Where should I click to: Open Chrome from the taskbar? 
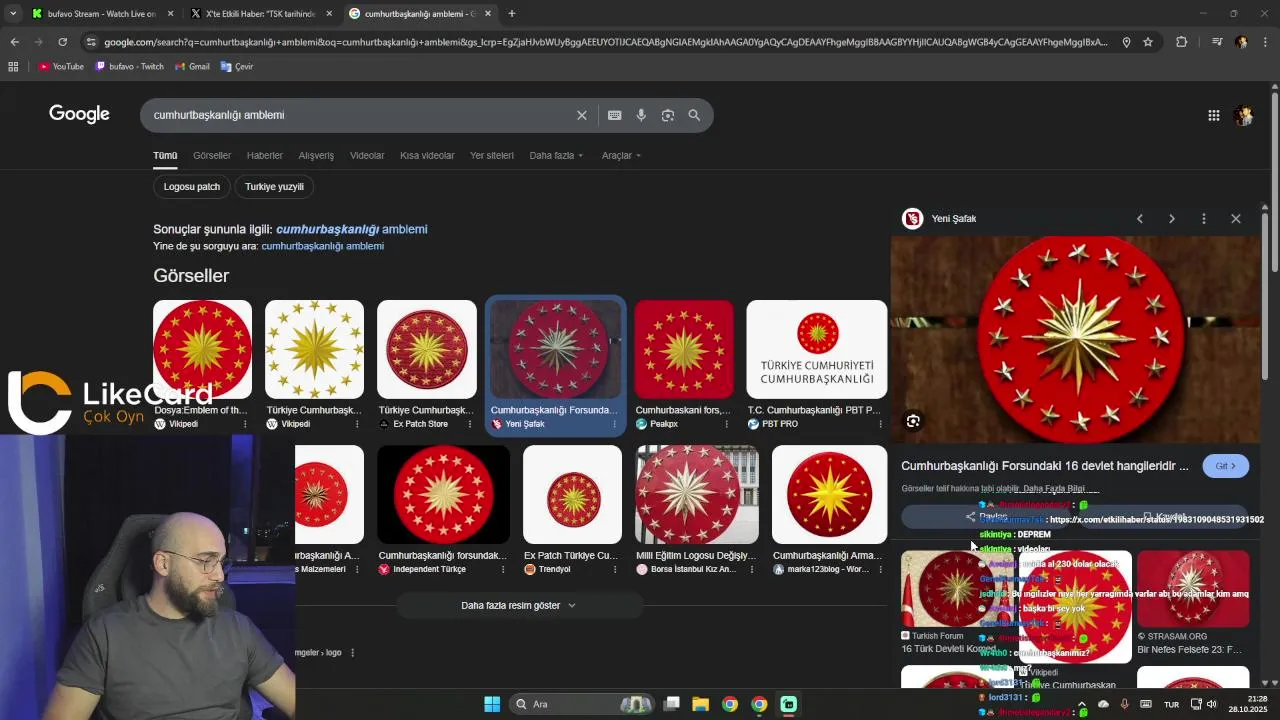pyautogui.click(x=730, y=704)
